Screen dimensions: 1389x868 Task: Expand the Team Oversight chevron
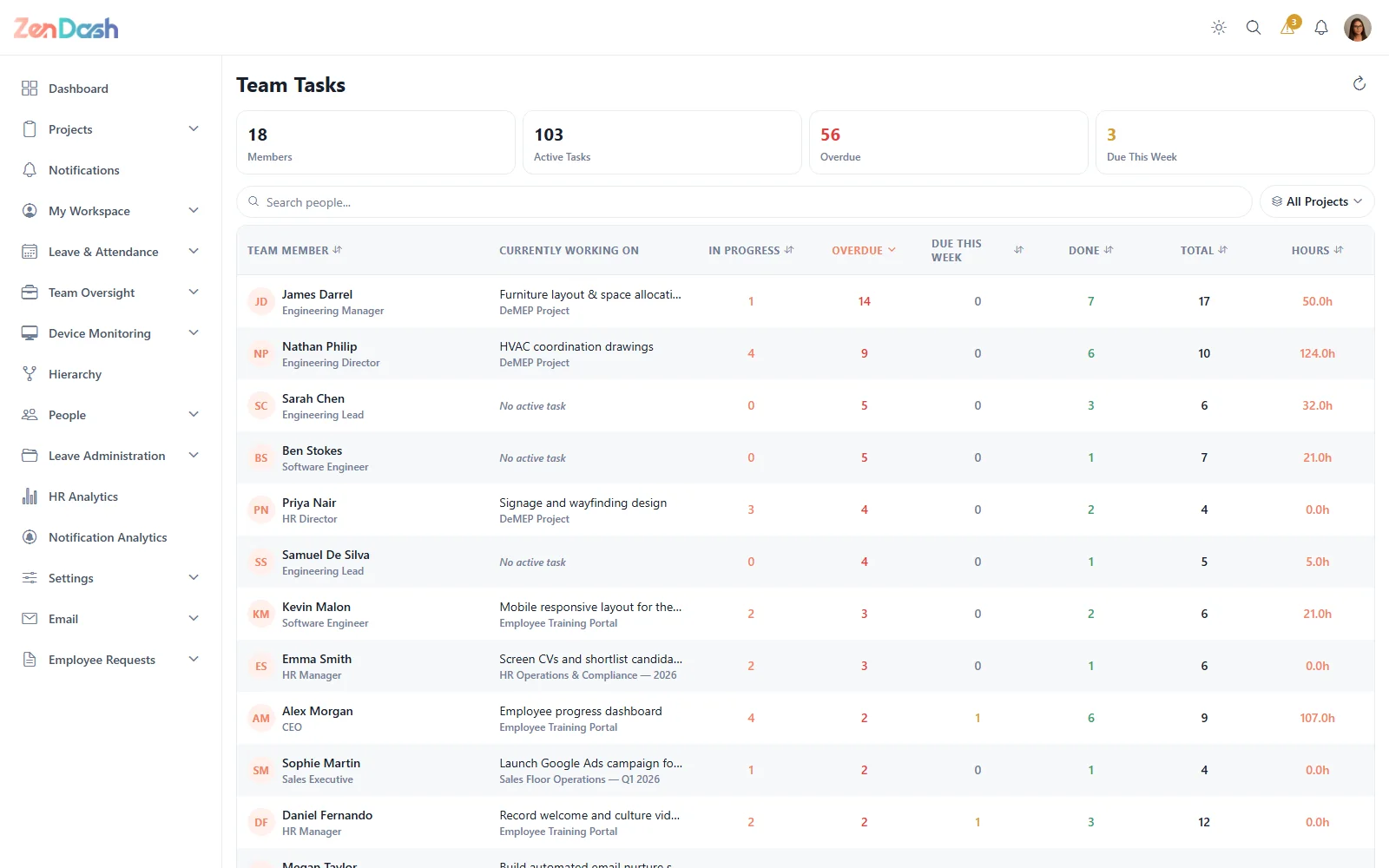click(x=194, y=293)
